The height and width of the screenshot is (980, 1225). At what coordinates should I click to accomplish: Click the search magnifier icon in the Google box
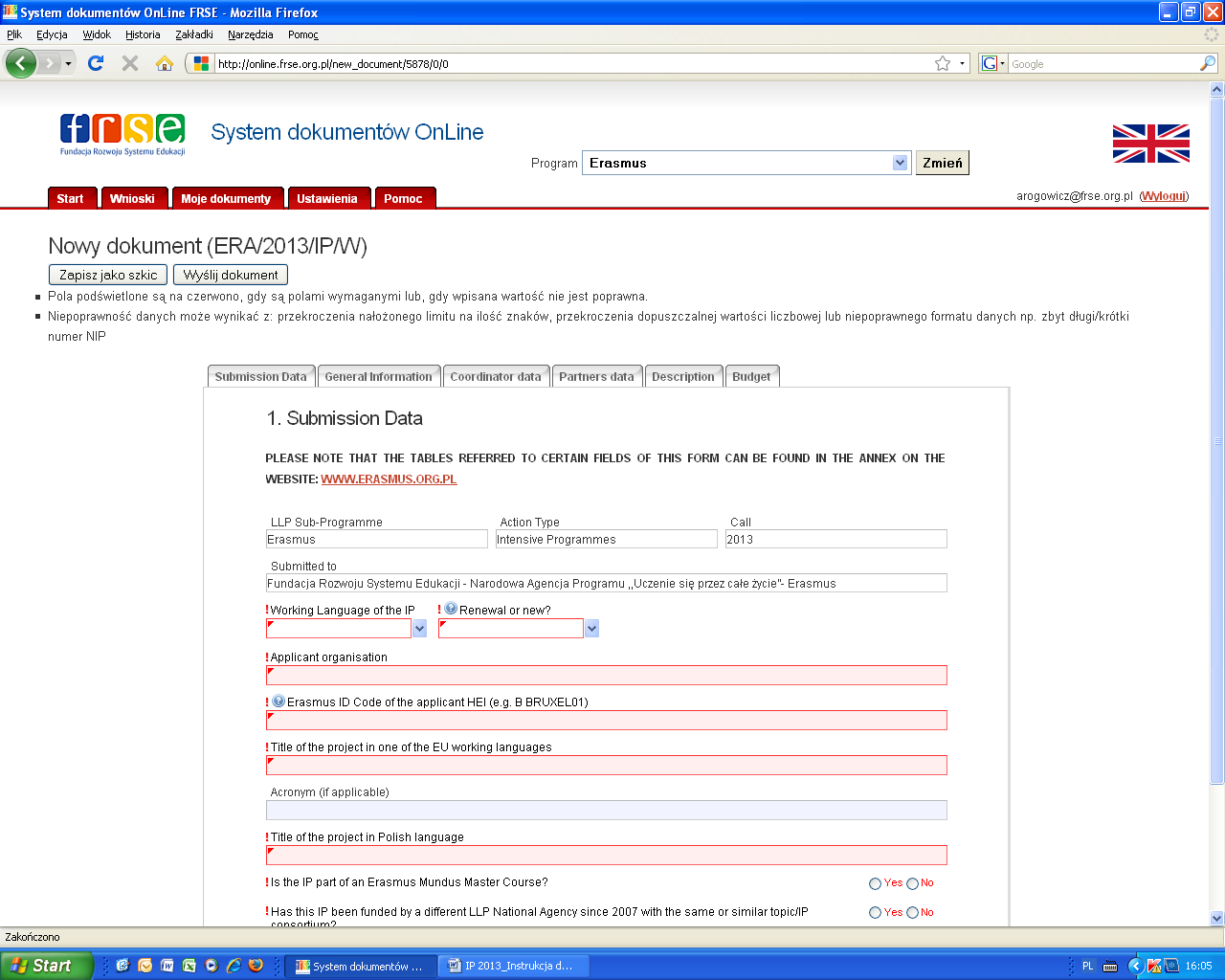(x=1208, y=63)
